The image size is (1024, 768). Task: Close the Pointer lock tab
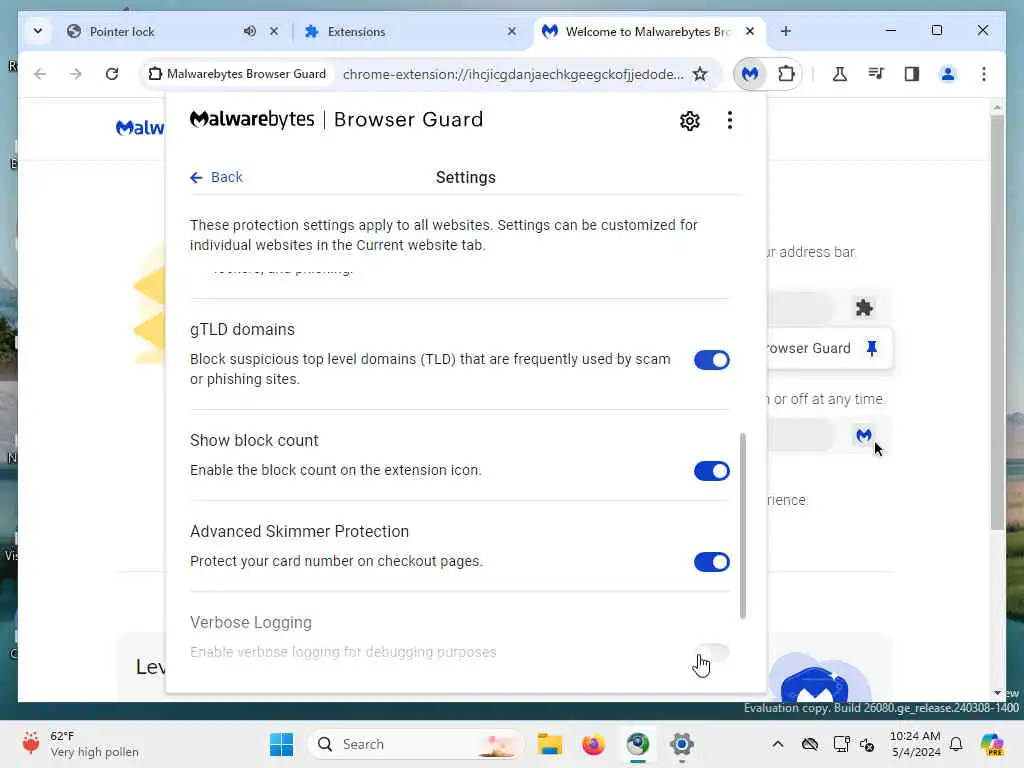click(274, 31)
